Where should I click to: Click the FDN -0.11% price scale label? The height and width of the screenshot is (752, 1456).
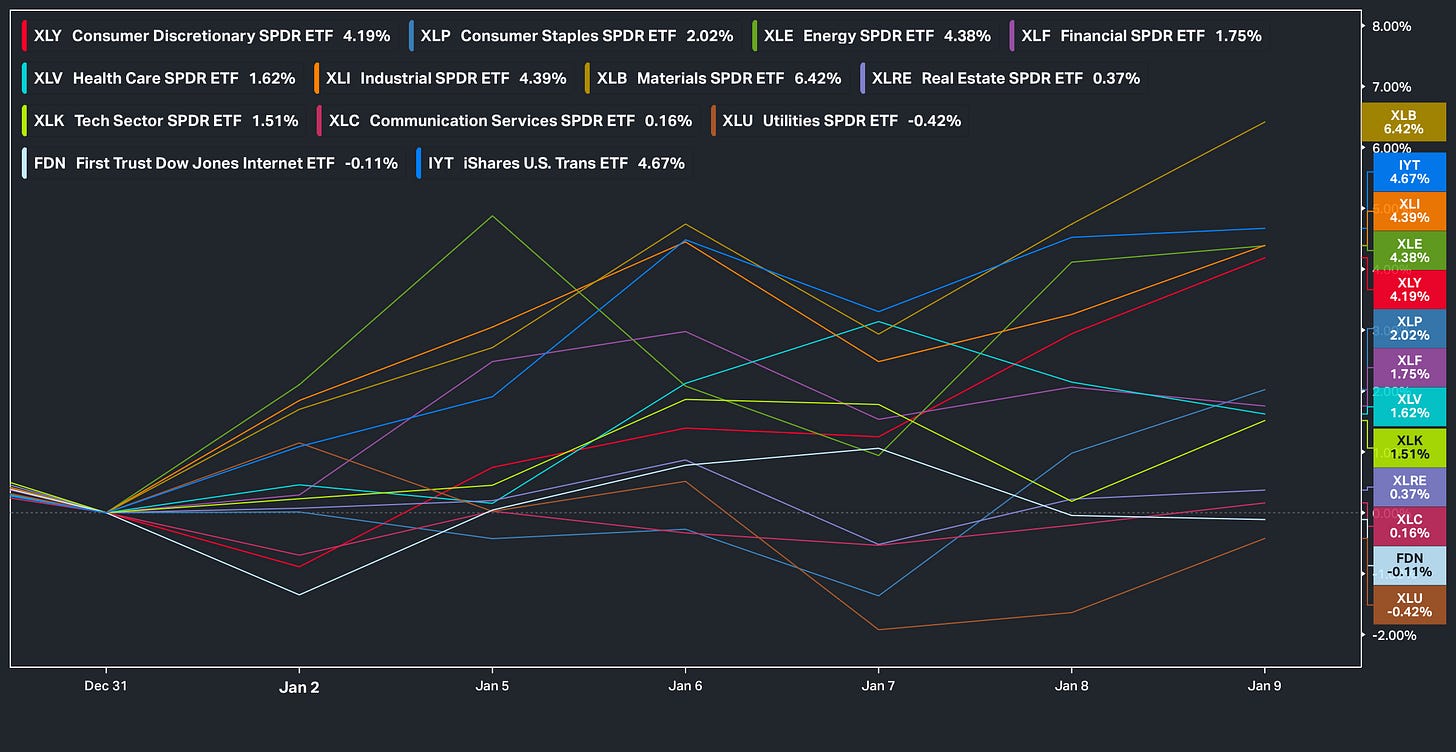(1409, 565)
